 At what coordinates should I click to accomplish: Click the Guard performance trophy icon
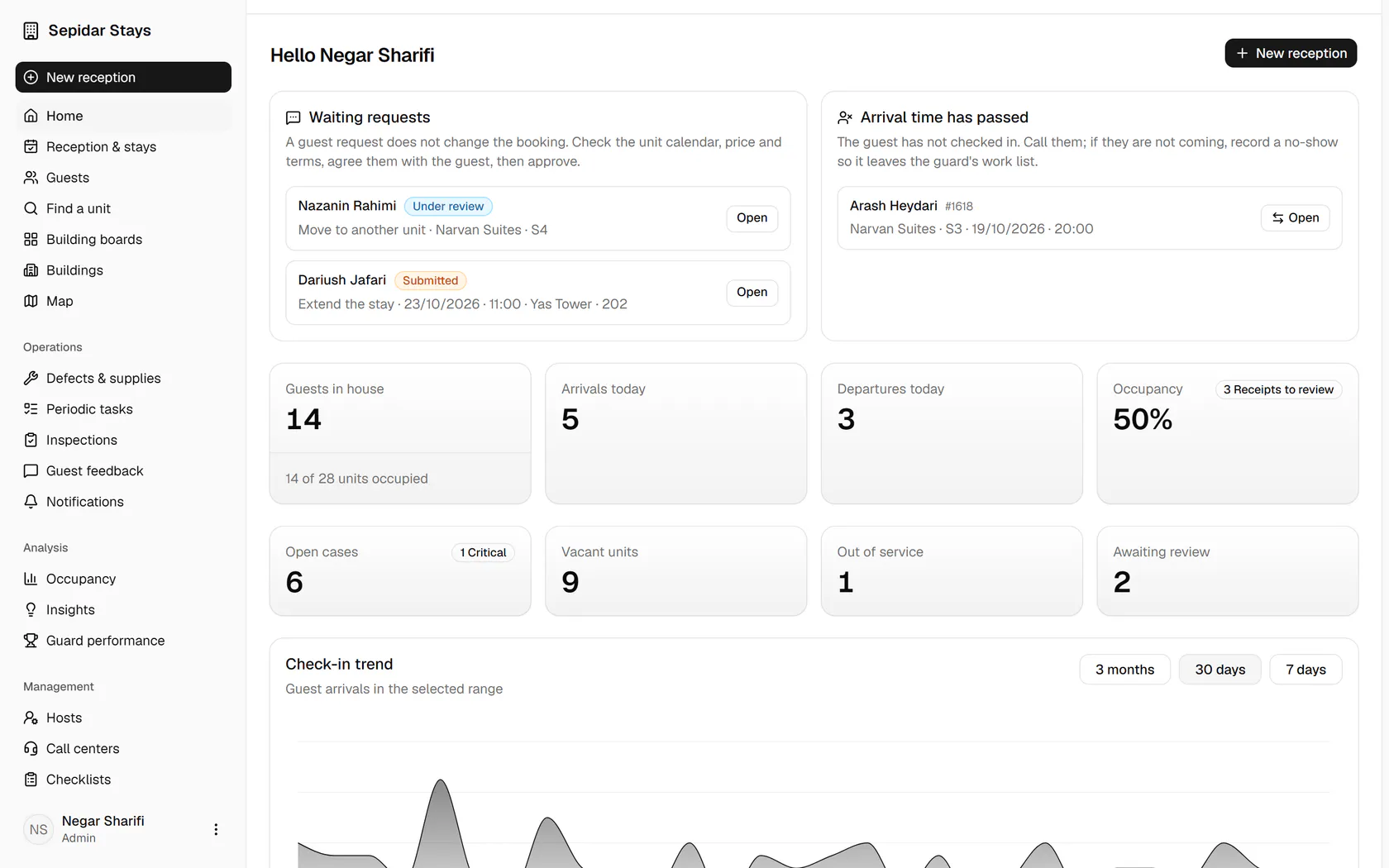pyautogui.click(x=31, y=641)
